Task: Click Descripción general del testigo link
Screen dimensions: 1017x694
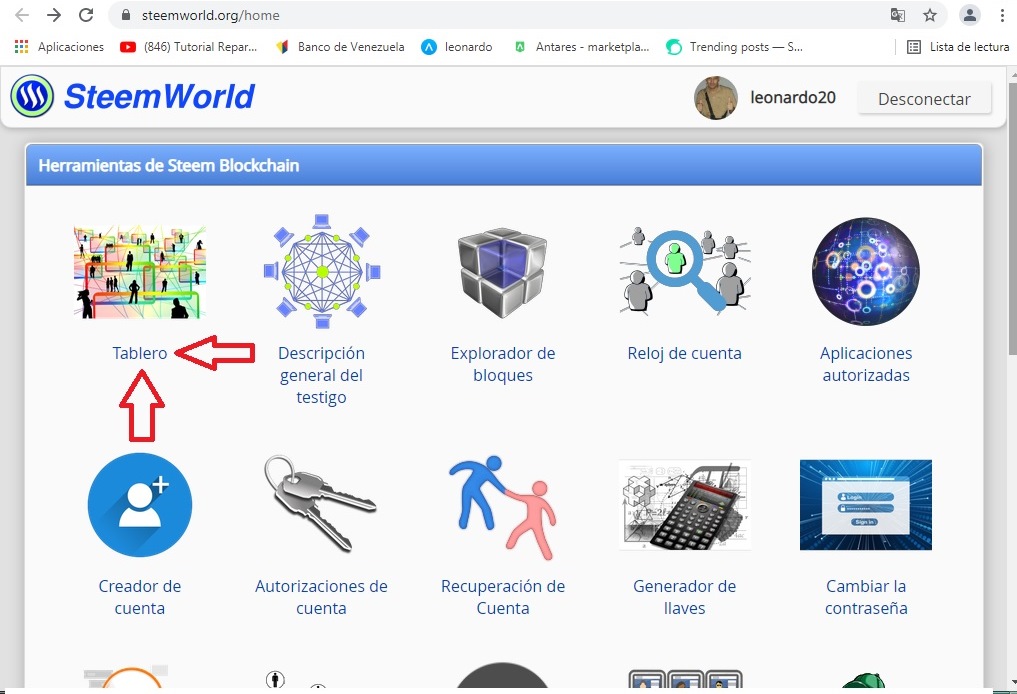Action: [x=322, y=375]
